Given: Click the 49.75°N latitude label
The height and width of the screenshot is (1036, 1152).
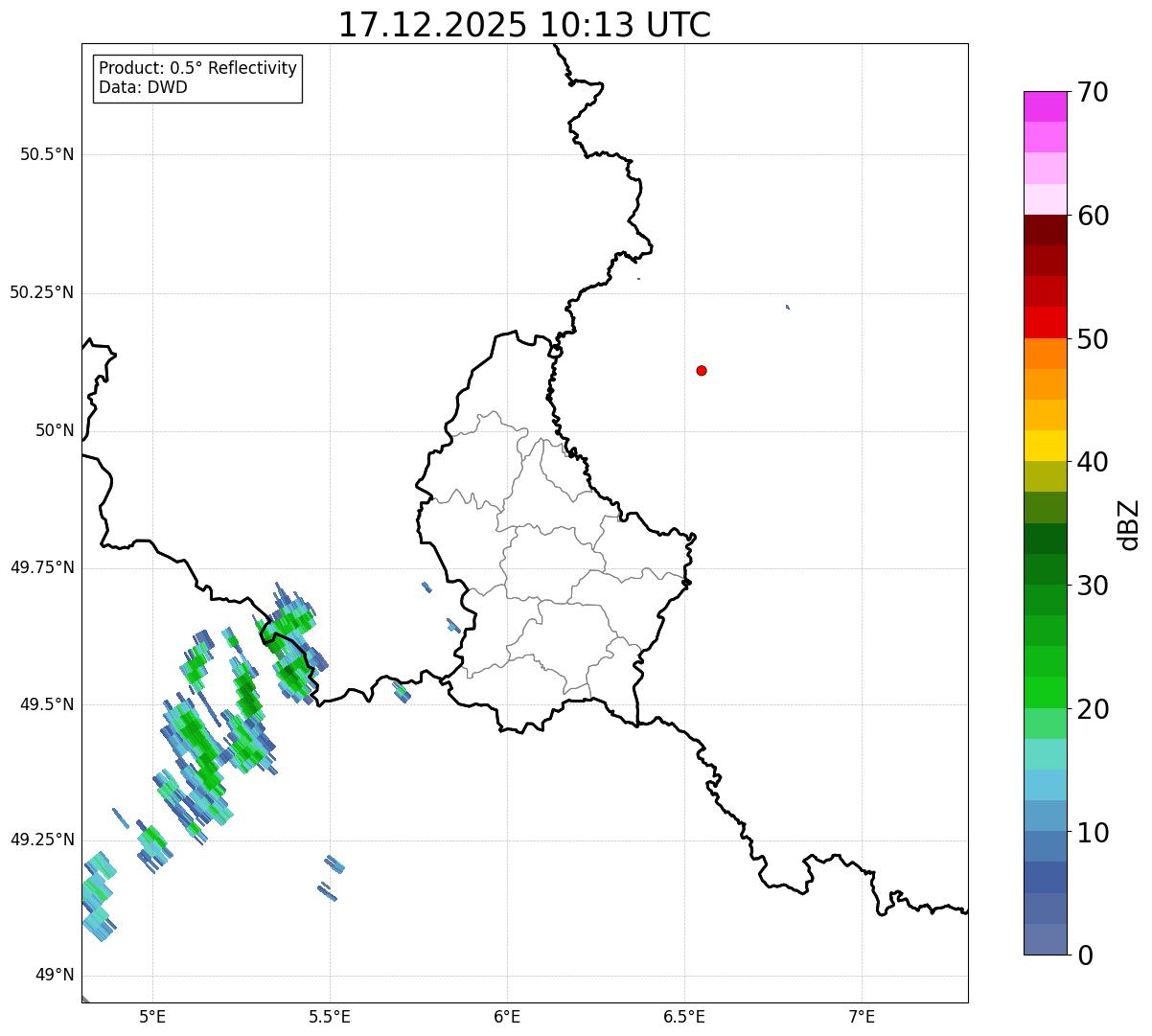Looking at the screenshot, I should (41, 567).
